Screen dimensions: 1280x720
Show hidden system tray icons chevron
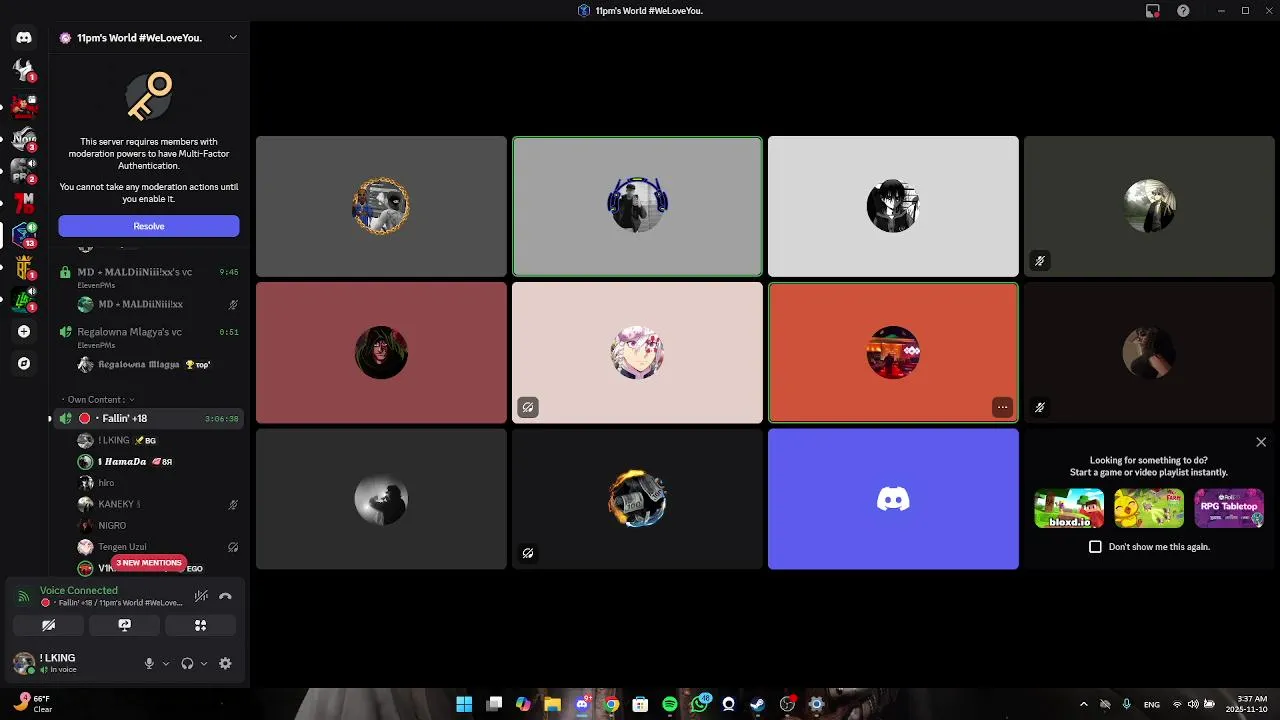click(1084, 704)
